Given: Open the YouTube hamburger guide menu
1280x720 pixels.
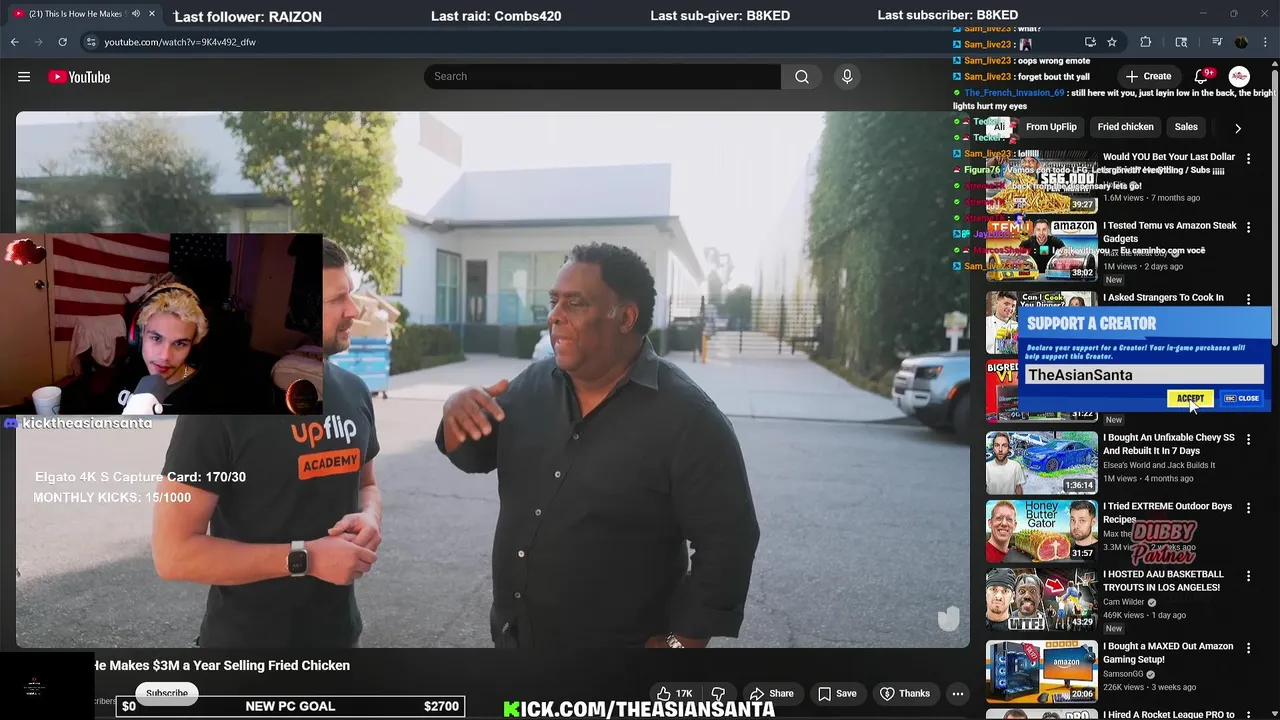Looking at the screenshot, I should (24, 77).
